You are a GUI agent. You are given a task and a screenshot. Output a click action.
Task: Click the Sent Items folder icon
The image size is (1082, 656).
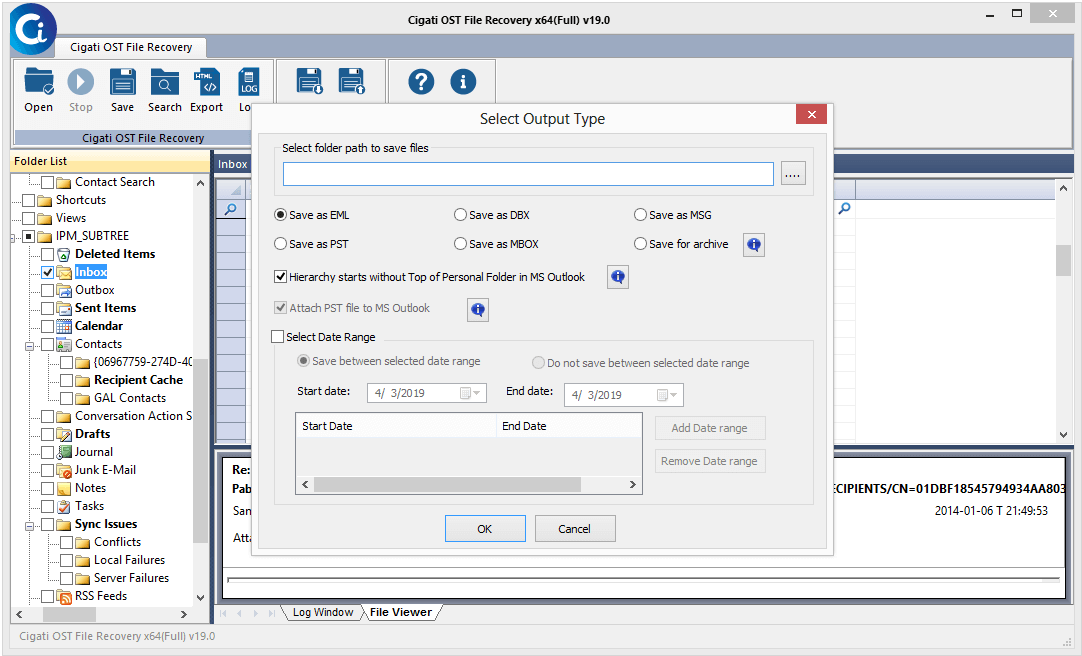point(63,308)
